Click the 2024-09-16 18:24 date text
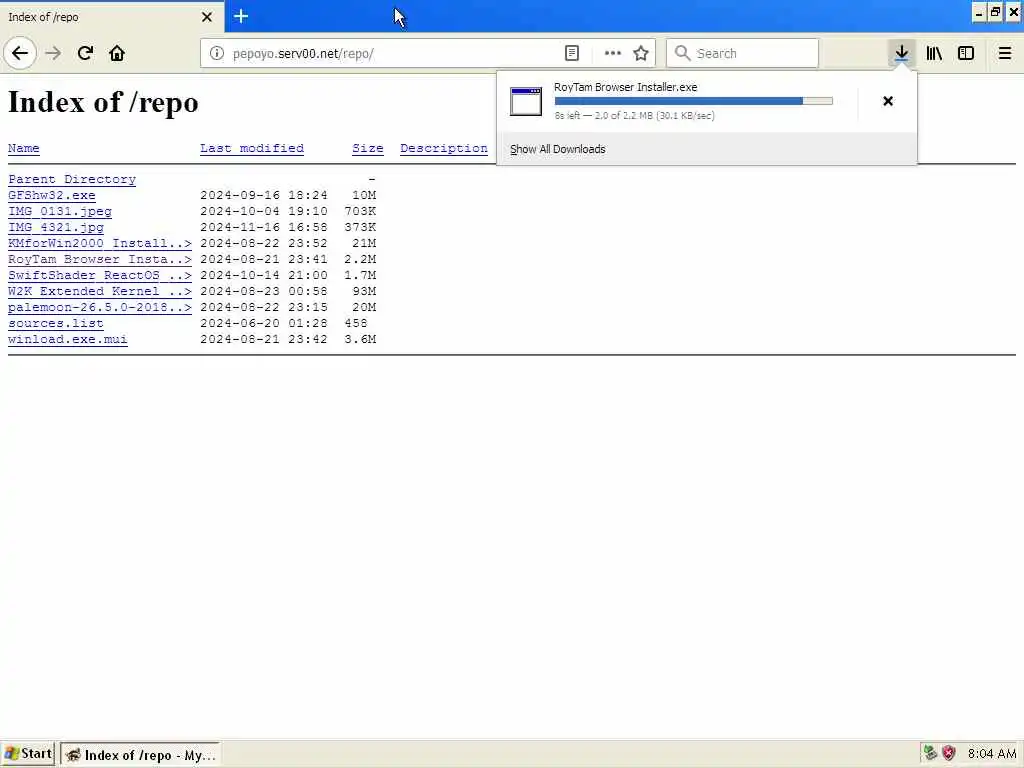 [264, 195]
